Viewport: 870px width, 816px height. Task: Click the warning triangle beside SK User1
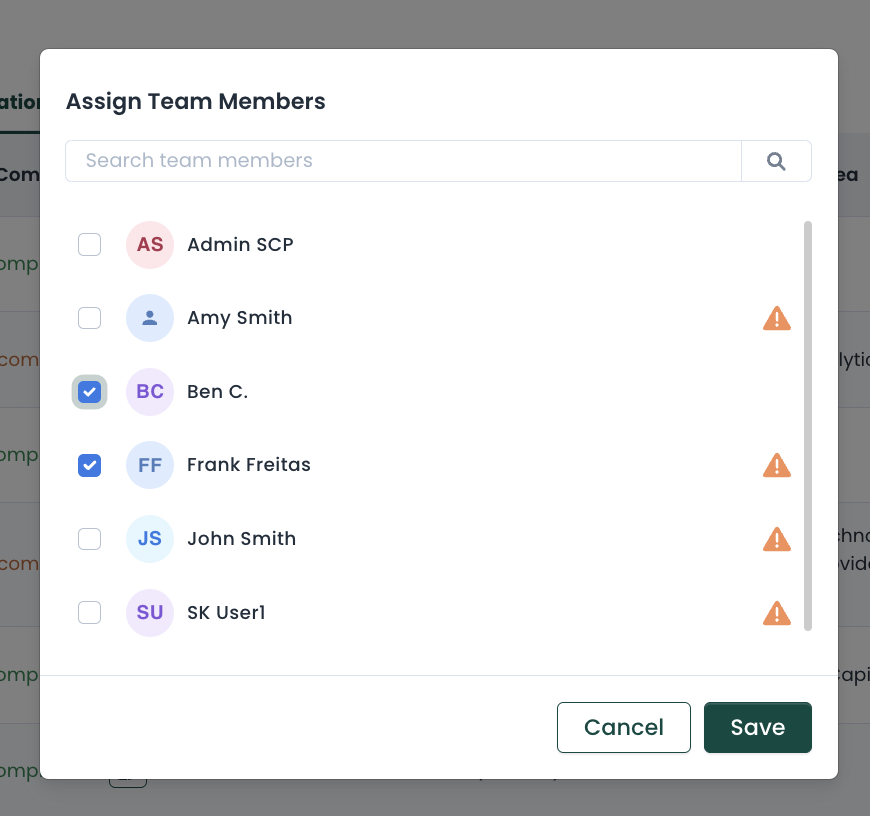point(776,613)
